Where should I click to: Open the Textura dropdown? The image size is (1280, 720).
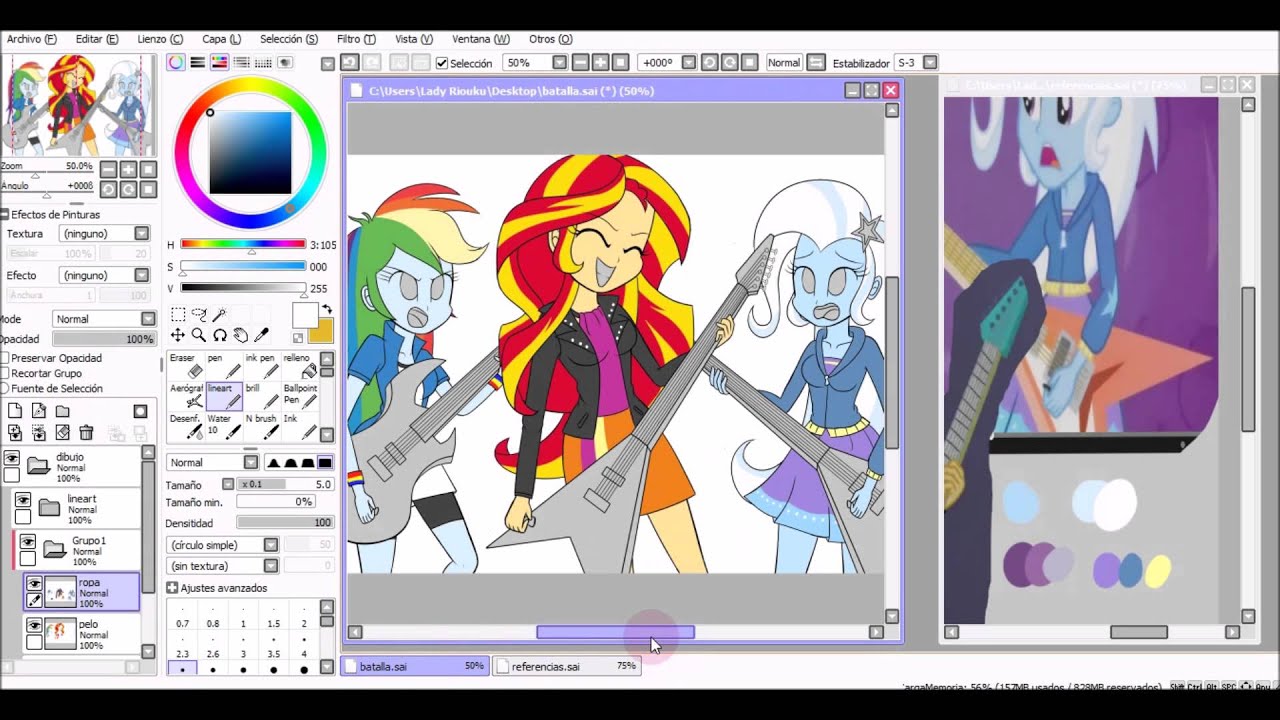click(106, 234)
